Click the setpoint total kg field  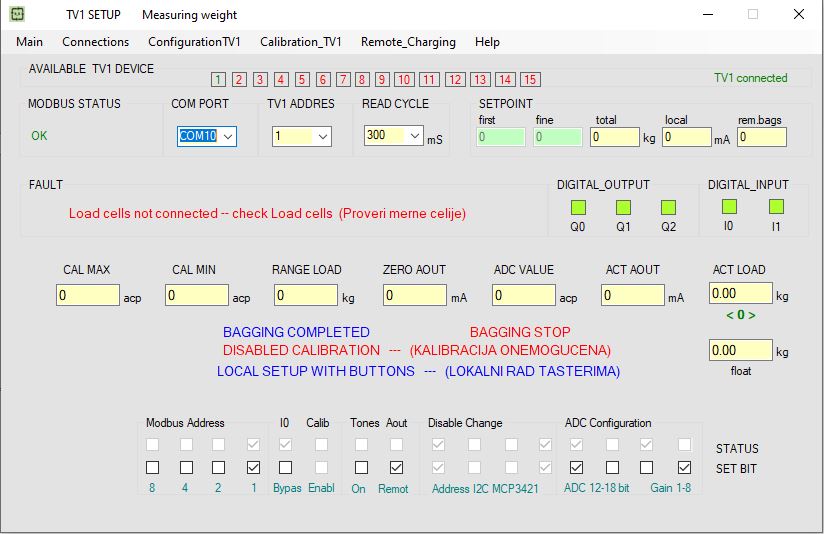coord(615,137)
